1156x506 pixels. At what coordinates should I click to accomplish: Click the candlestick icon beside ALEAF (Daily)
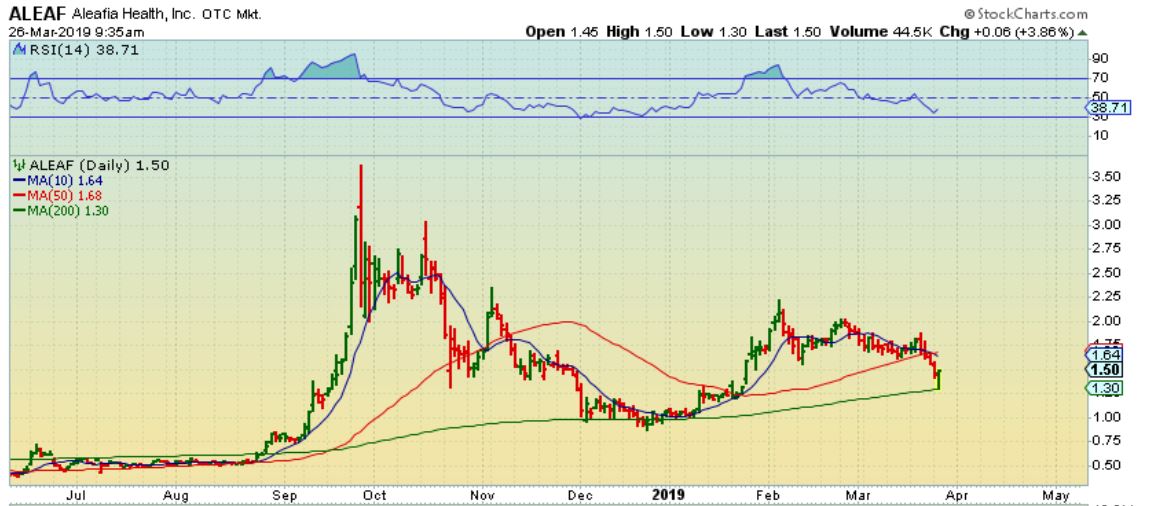point(19,166)
